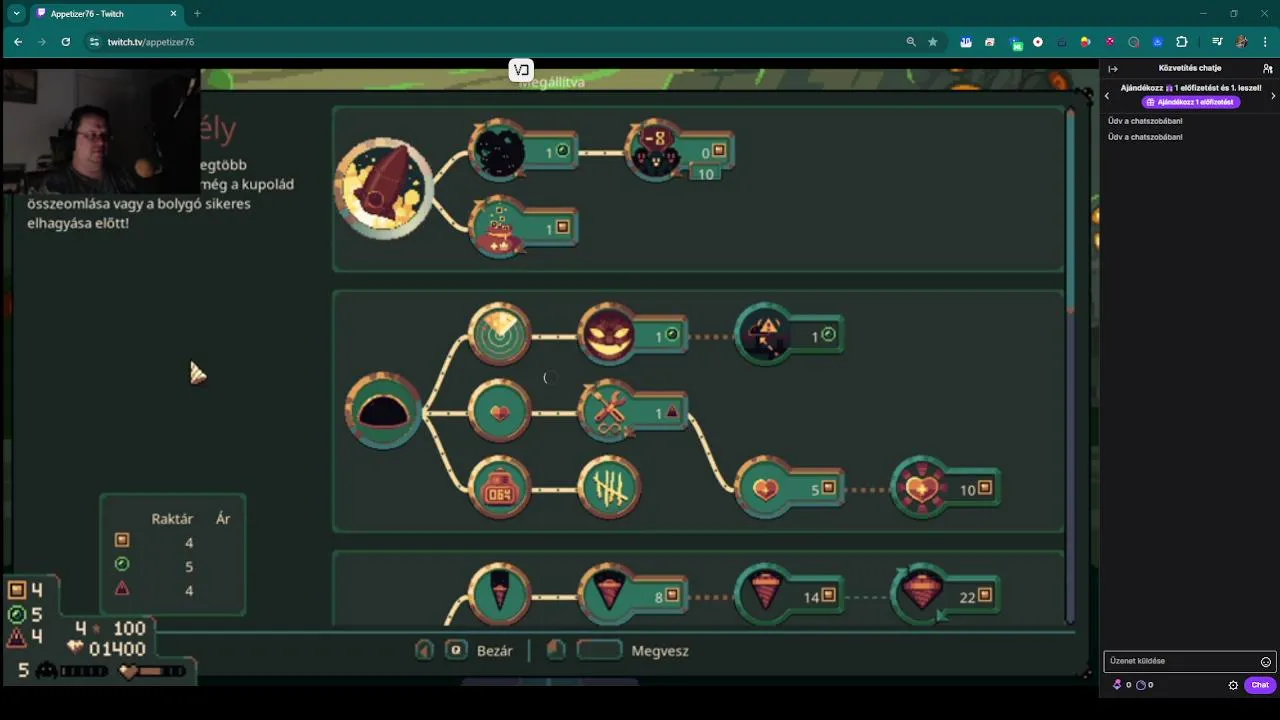Open the media controls playlist icon

[x=1217, y=42]
